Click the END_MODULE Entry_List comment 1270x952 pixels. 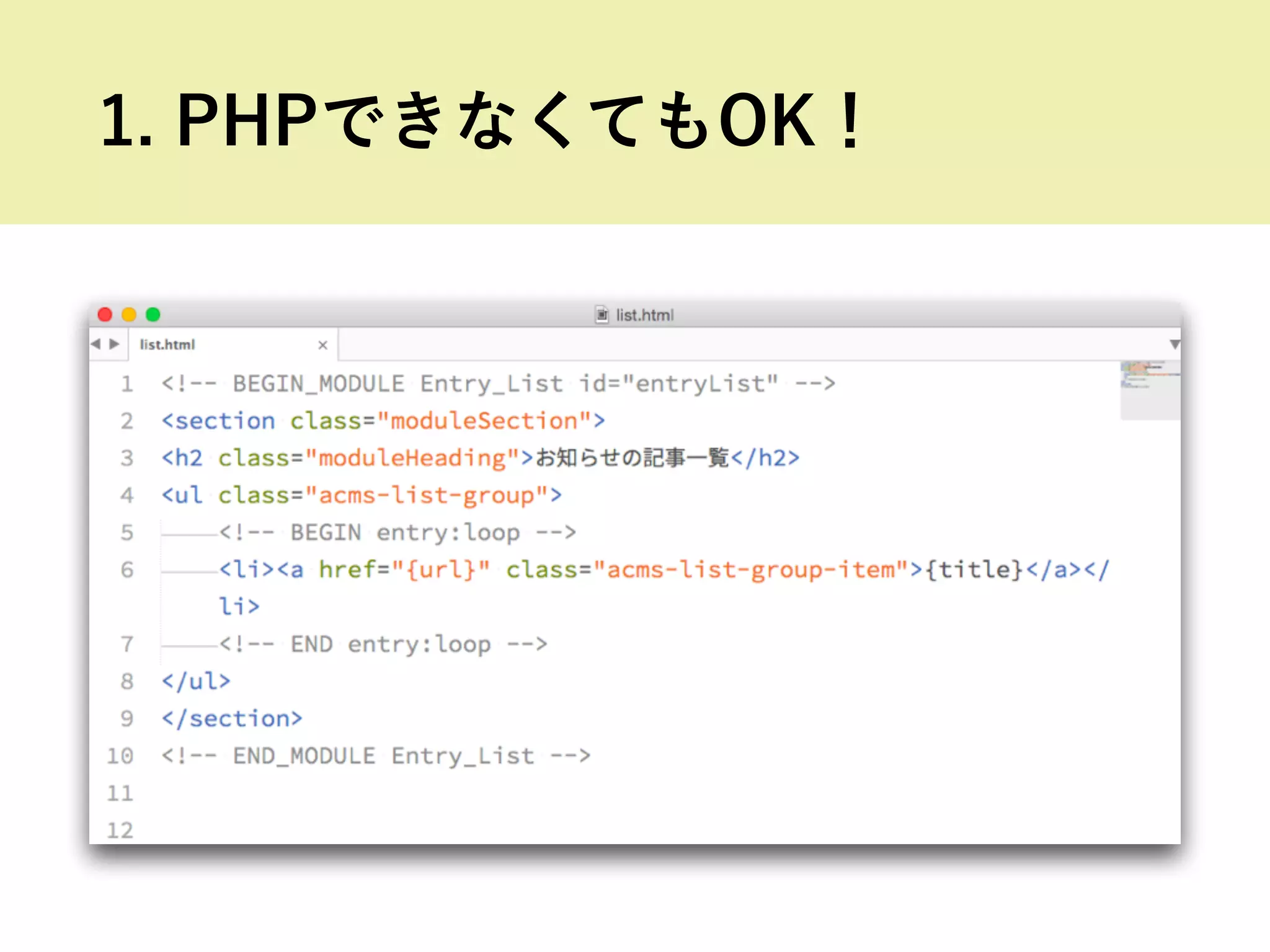coord(376,756)
